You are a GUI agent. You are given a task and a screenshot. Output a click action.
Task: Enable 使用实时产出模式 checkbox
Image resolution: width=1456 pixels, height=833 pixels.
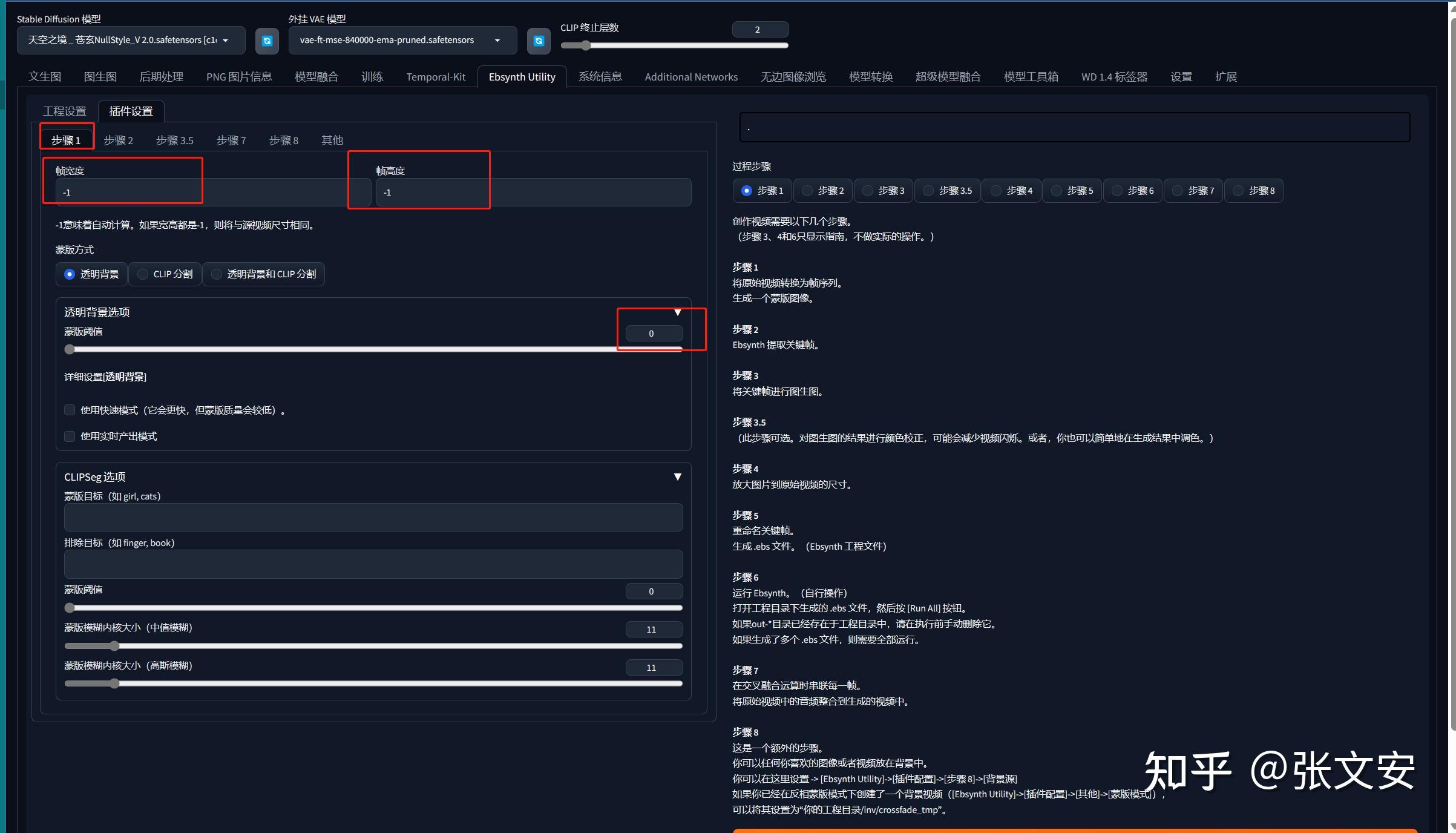(69, 436)
